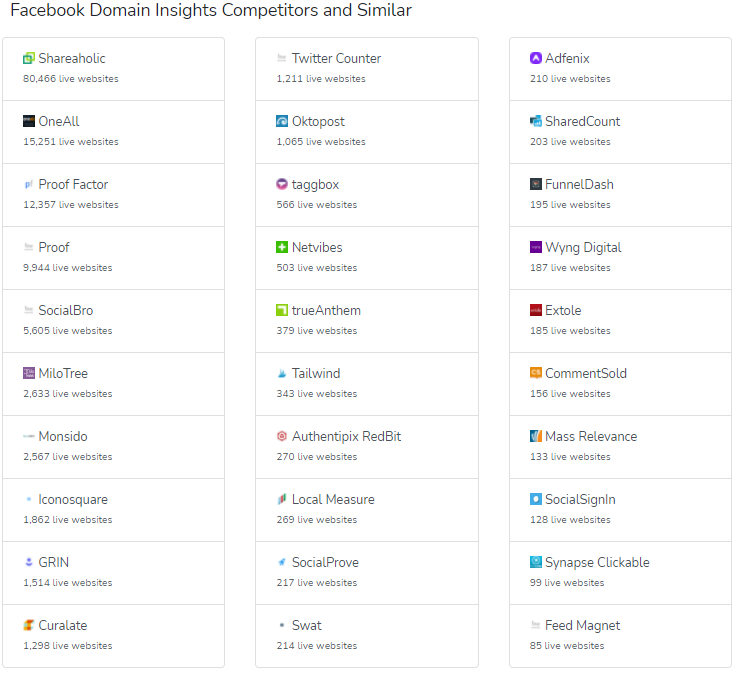Open the Synapse Clickable link
Viewport: 740px width, 680px height.
point(597,562)
